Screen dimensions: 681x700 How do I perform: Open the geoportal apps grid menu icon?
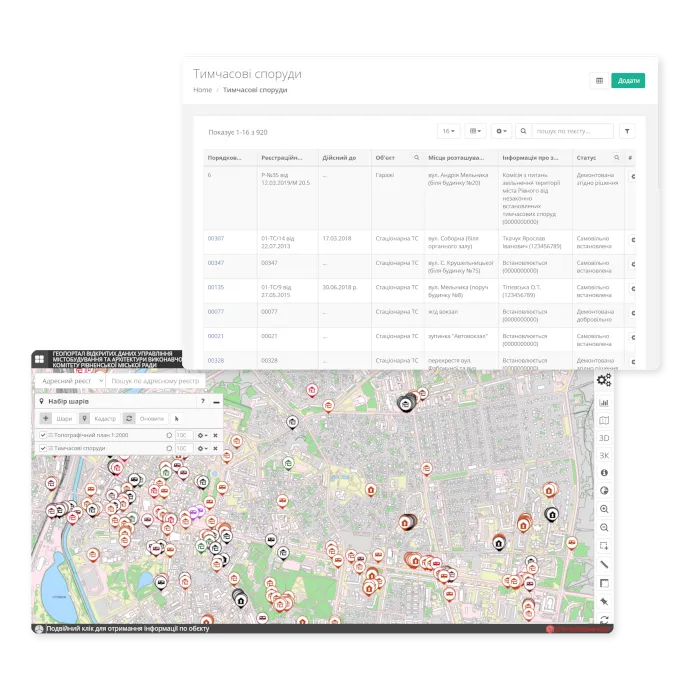40,359
